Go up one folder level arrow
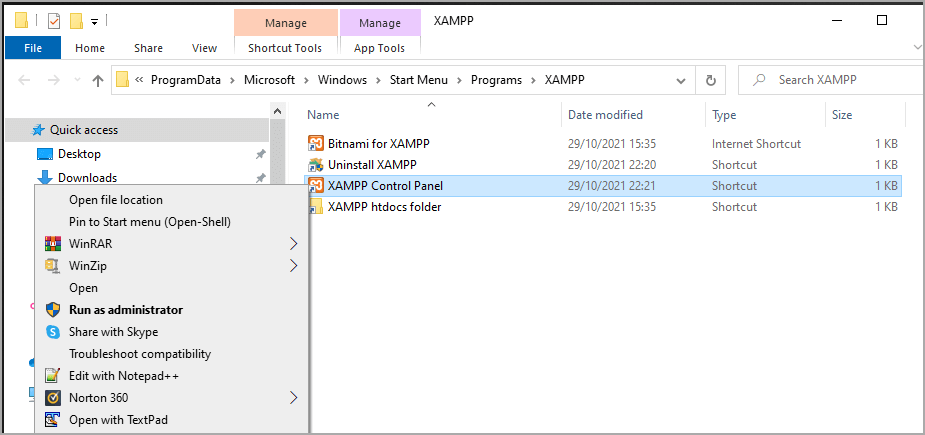925x435 pixels. click(x=98, y=80)
